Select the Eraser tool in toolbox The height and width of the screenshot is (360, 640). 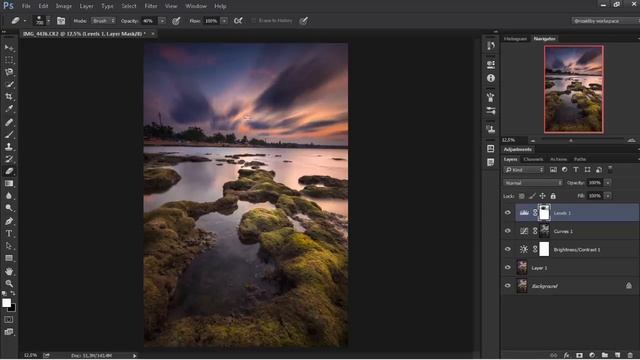(9, 171)
